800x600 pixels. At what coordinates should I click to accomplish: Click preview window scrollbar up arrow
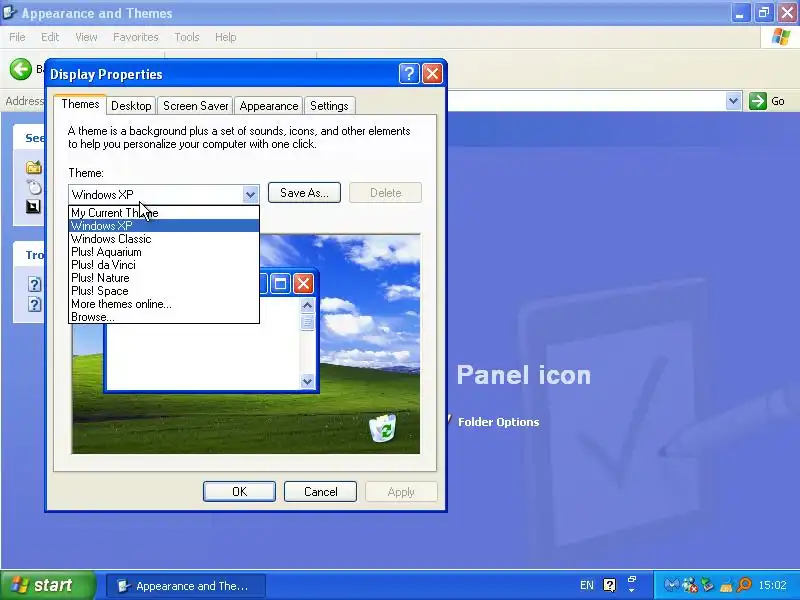pos(307,305)
